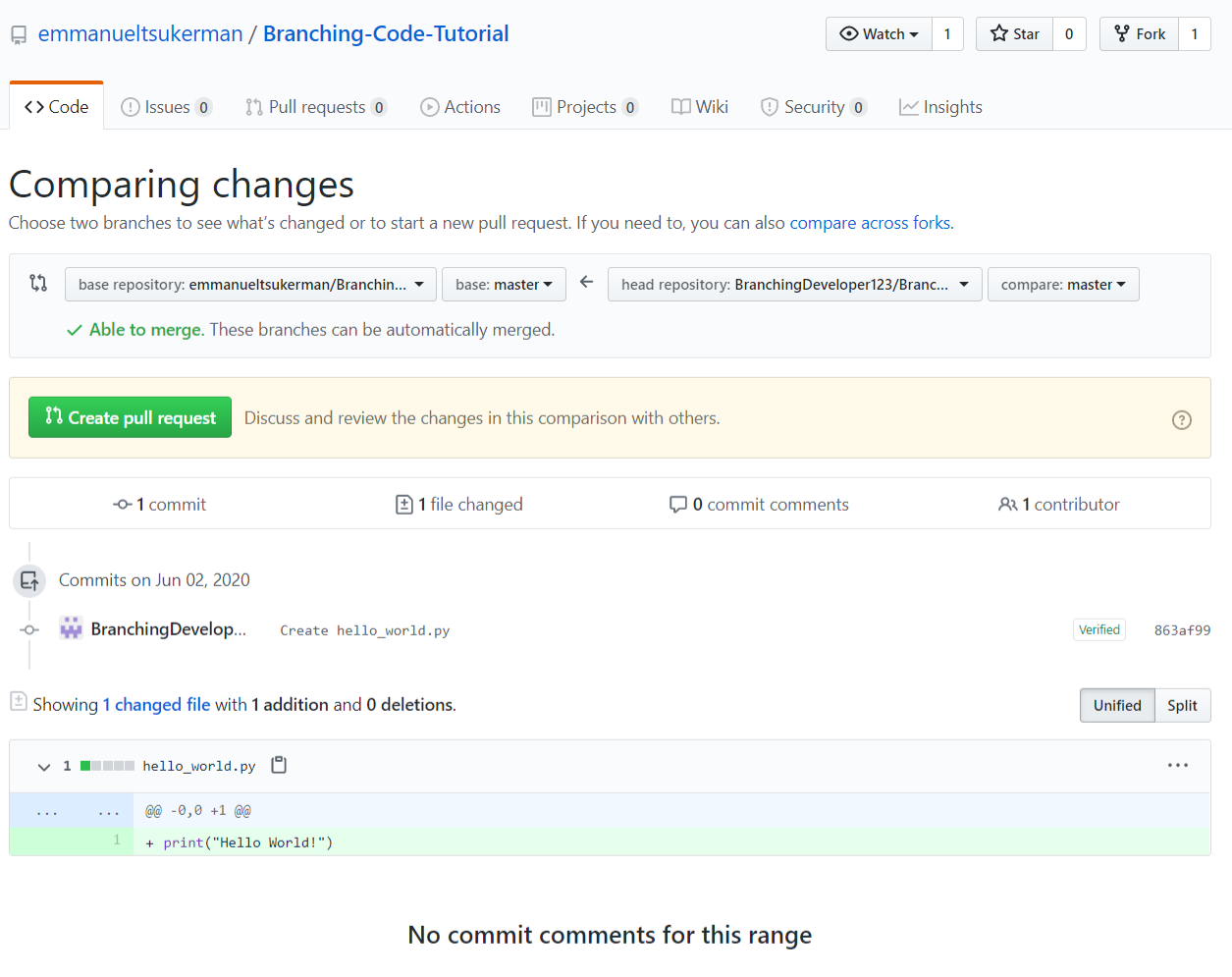Open emmanueltsukerman user profile link
This screenshot has height=977, width=1232.
(x=140, y=34)
